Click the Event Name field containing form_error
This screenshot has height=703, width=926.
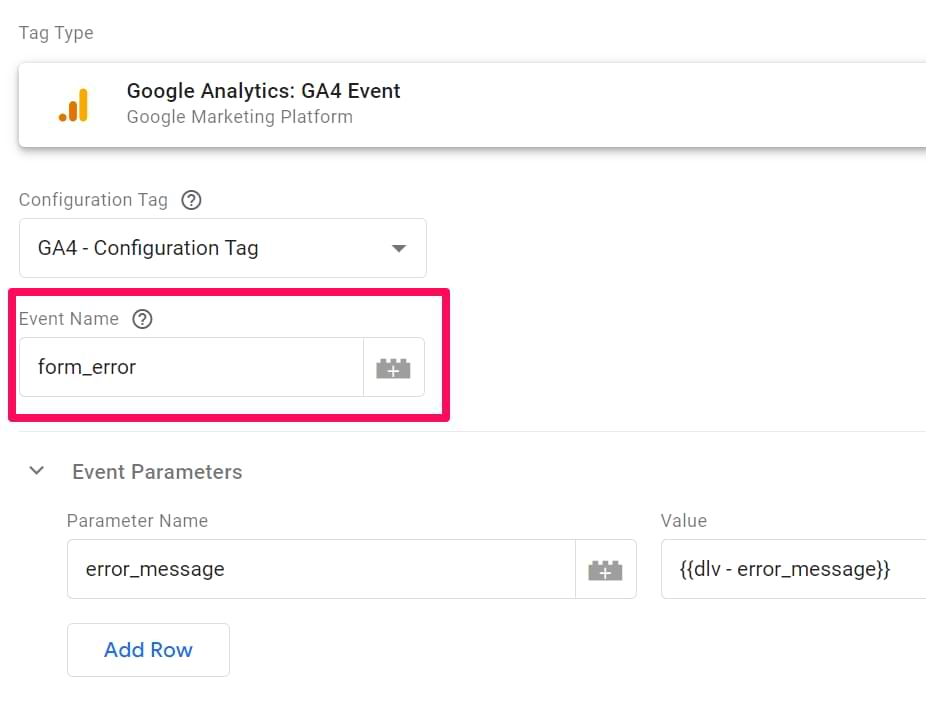[x=190, y=367]
